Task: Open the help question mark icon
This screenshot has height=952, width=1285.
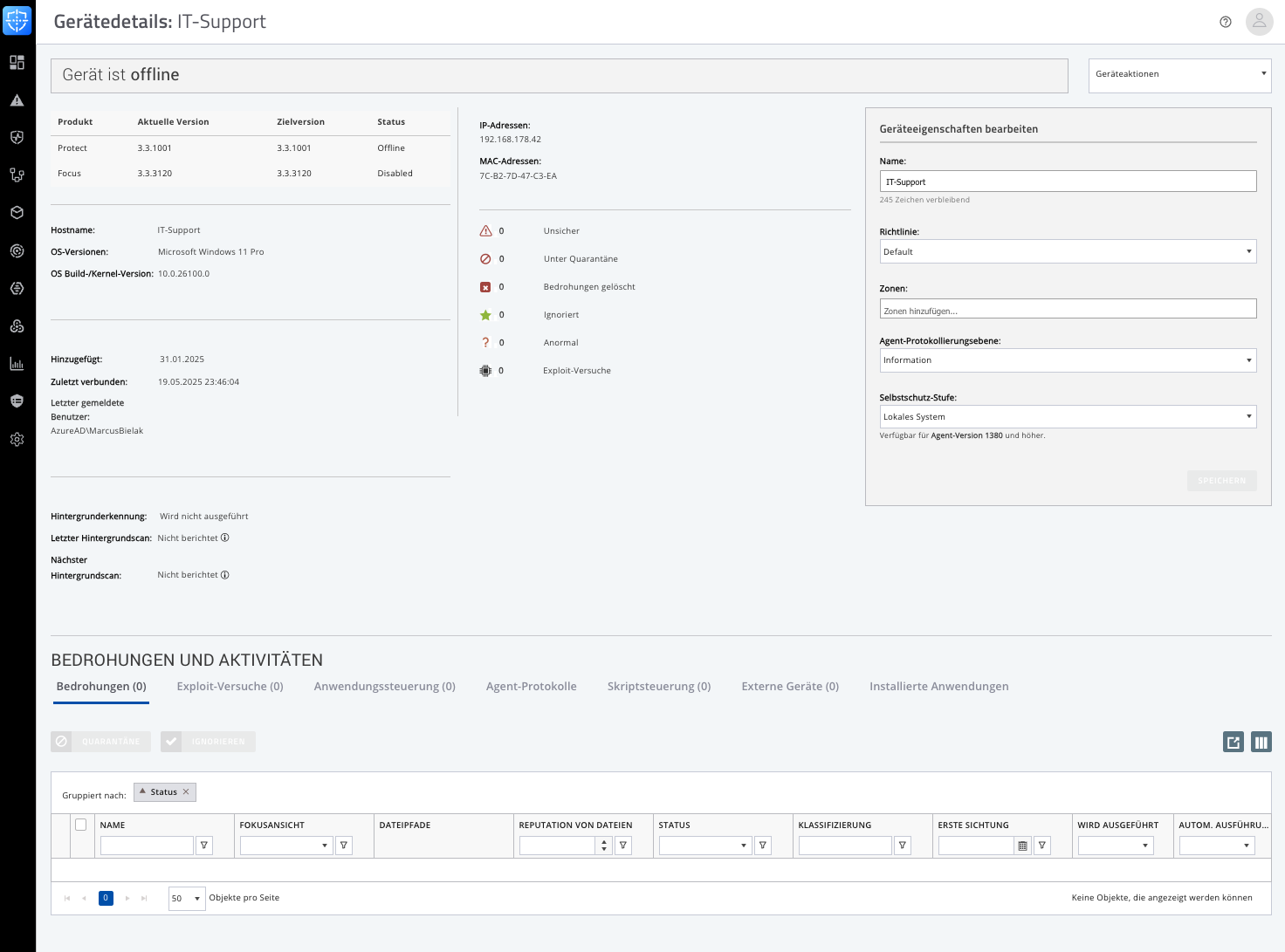Action: (1226, 22)
